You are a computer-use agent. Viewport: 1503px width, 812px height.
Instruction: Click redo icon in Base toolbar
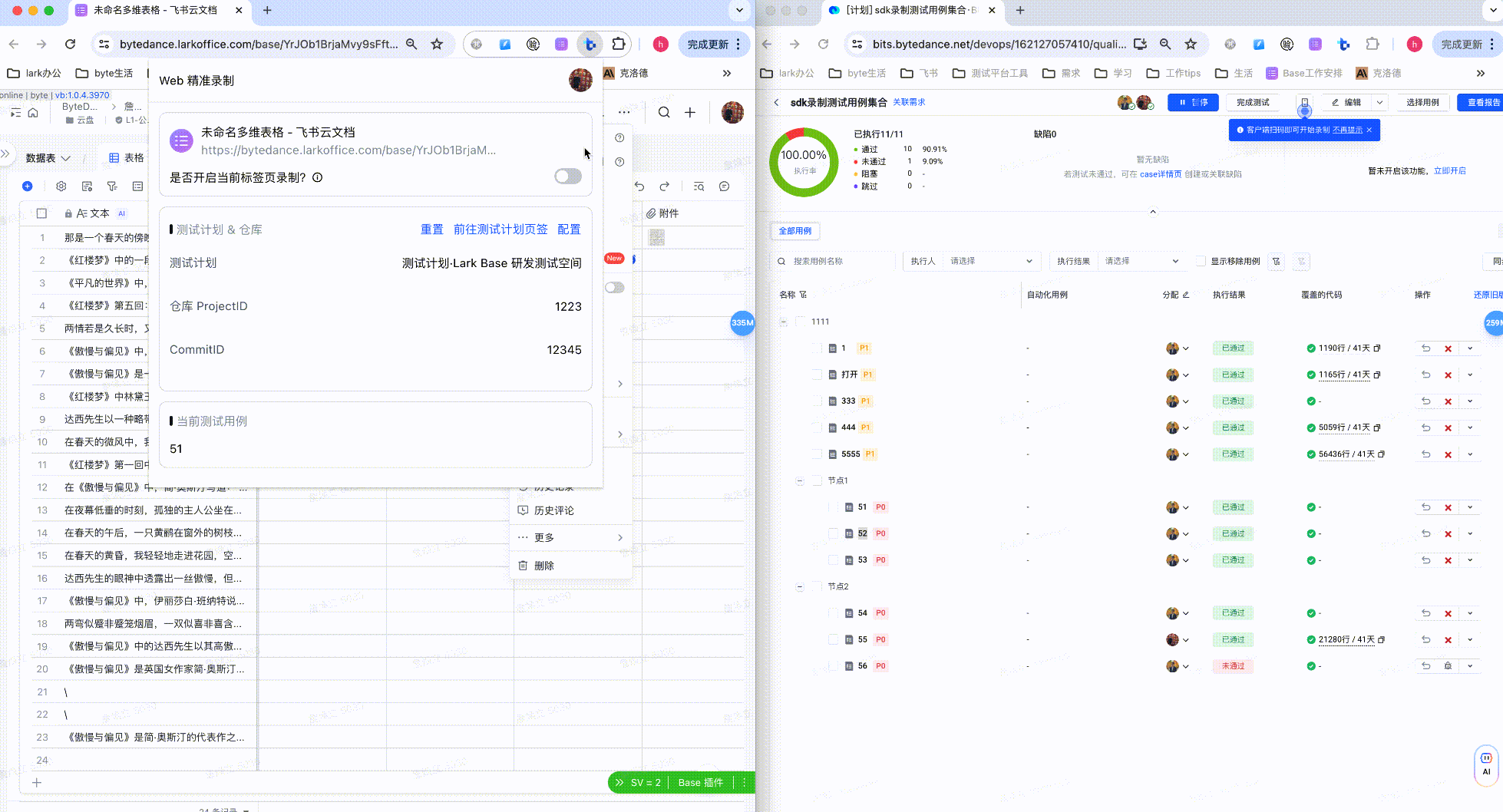pos(665,186)
